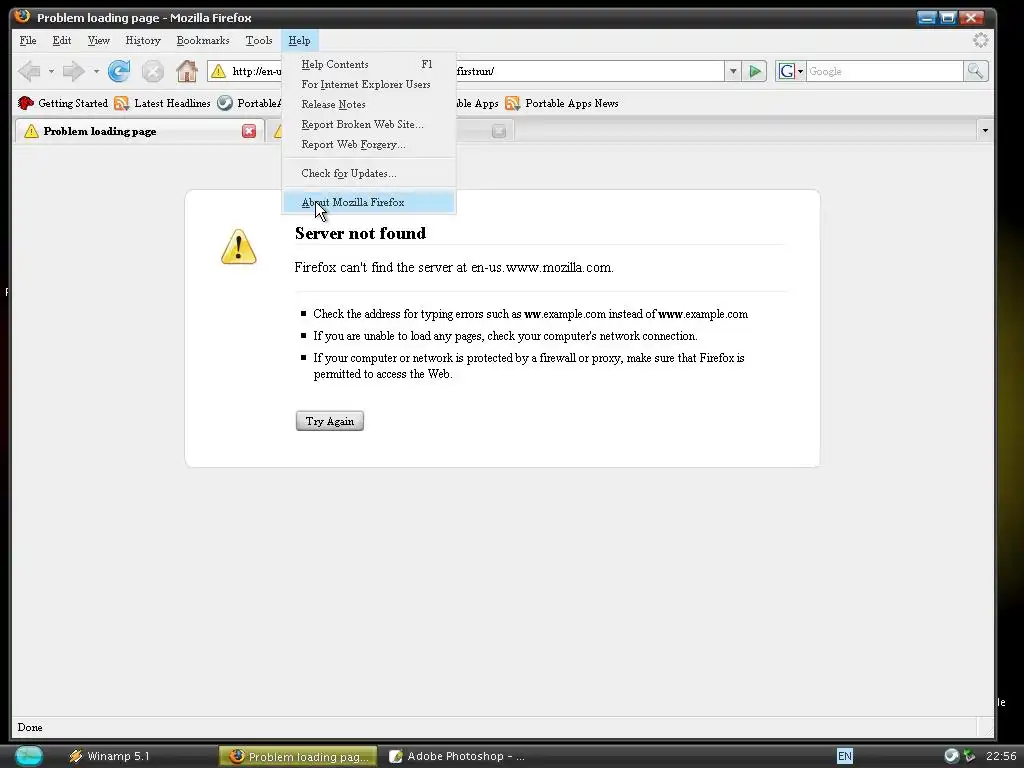Click the Server not found heading
This screenshot has height=768, width=1024.
click(x=360, y=233)
